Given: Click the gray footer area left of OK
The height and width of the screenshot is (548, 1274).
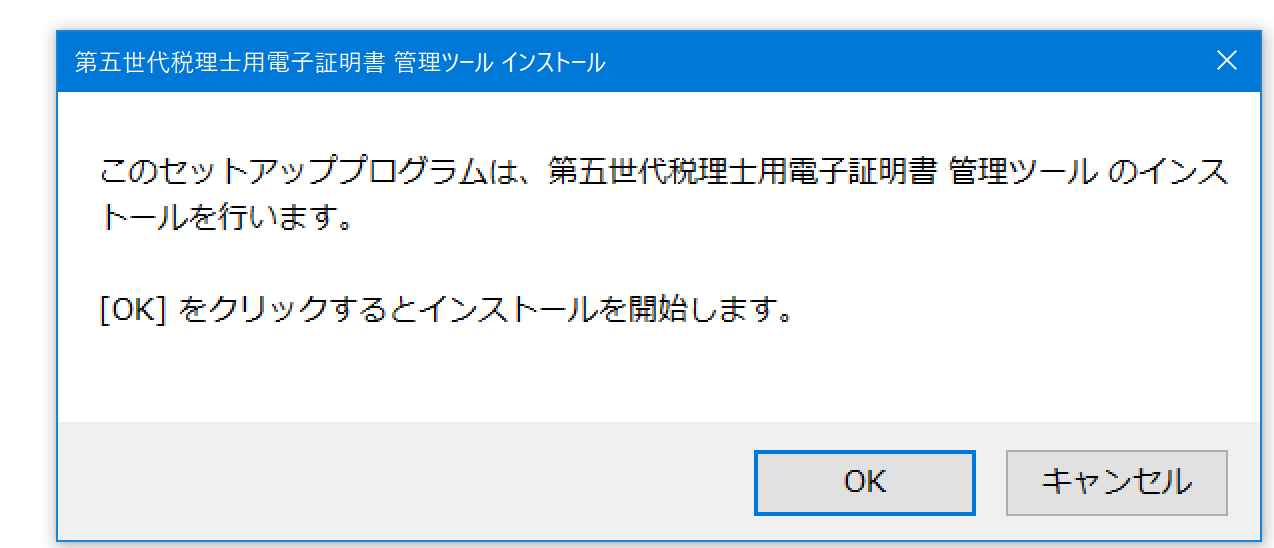Looking at the screenshot, I should 400,481.
